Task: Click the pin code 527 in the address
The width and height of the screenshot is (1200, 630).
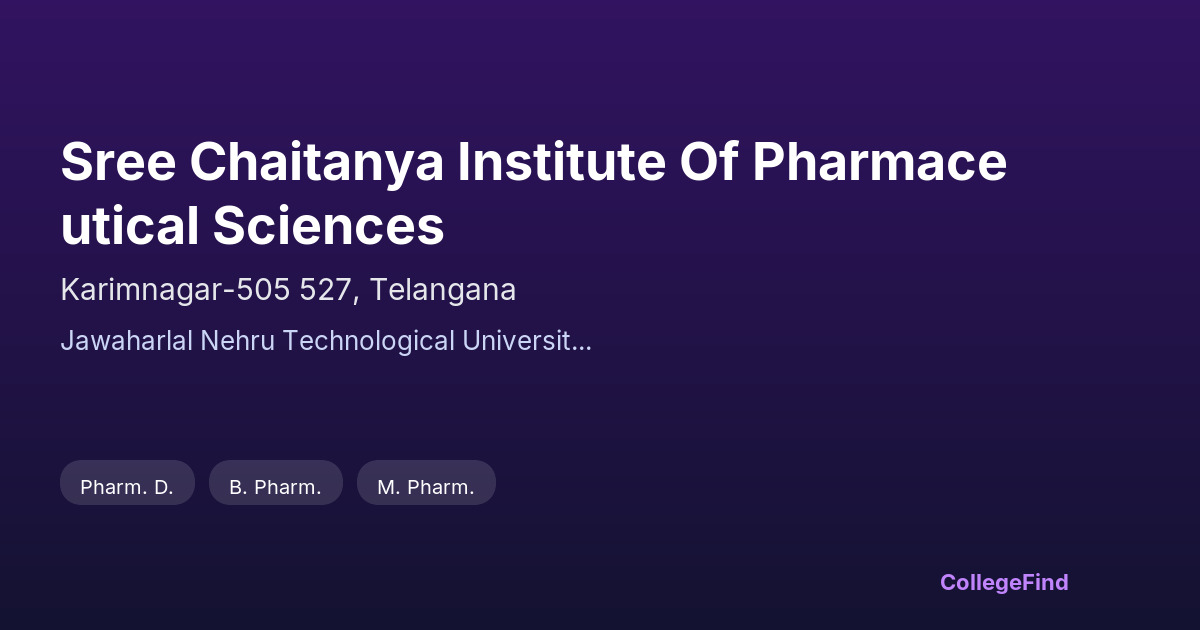Action: (x=336, y=290)
